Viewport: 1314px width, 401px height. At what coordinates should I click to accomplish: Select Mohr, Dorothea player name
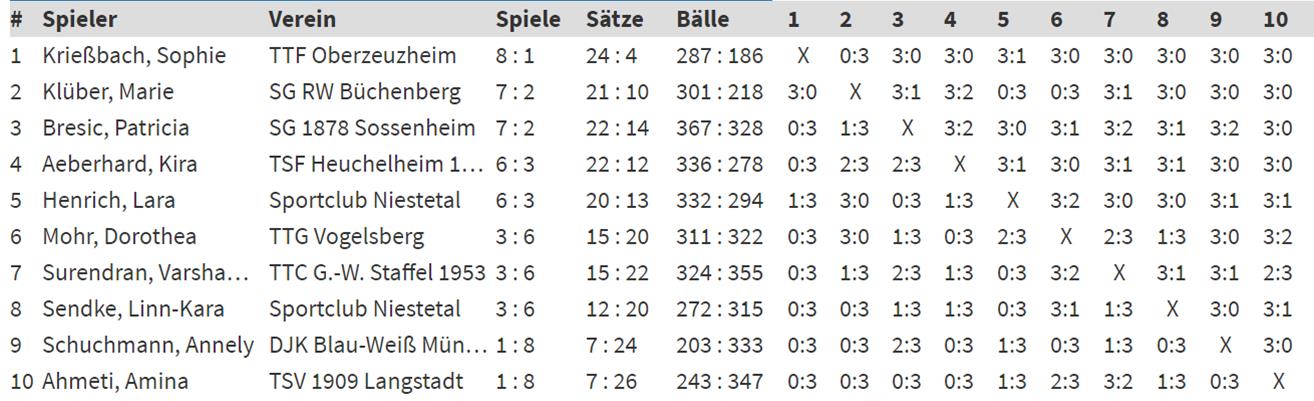tap(119, 237)
